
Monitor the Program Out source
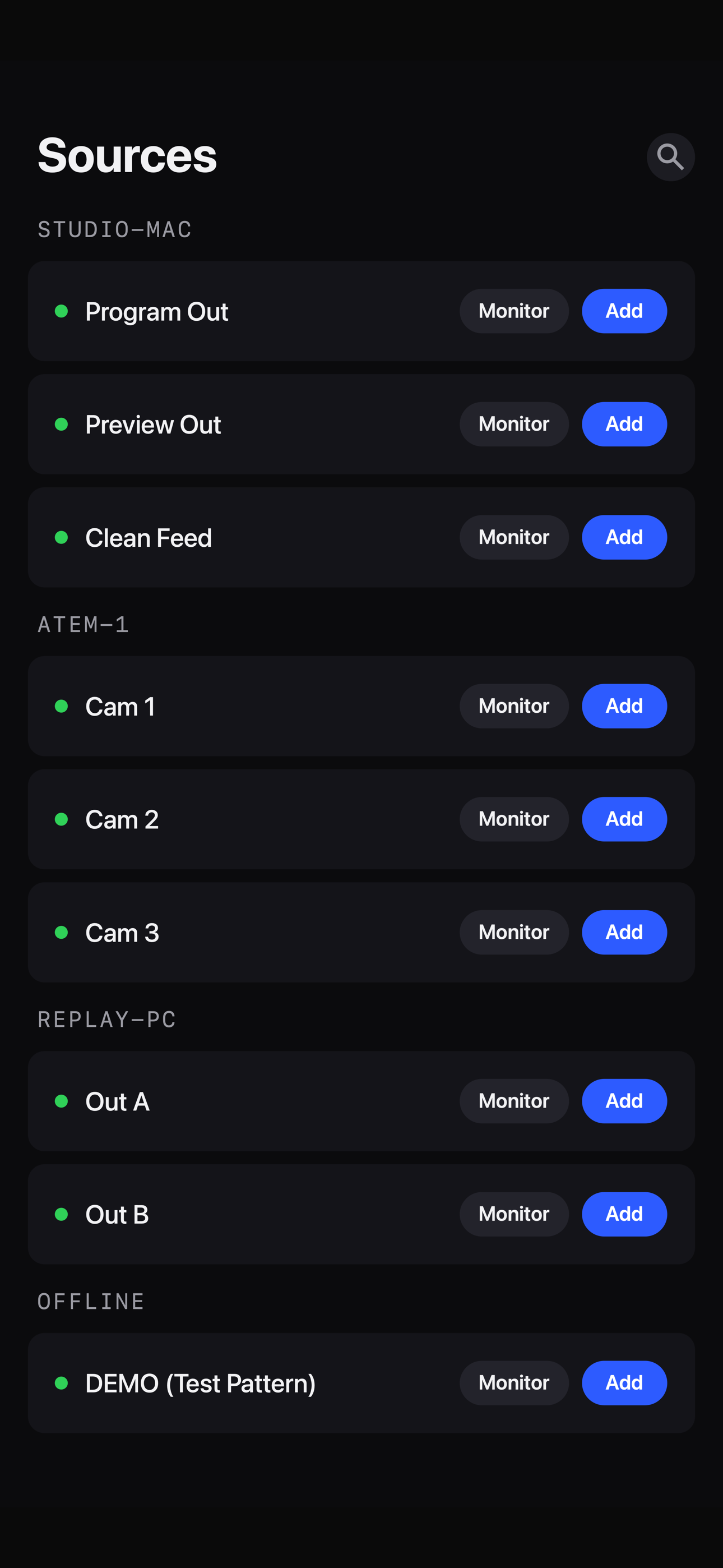513,311
